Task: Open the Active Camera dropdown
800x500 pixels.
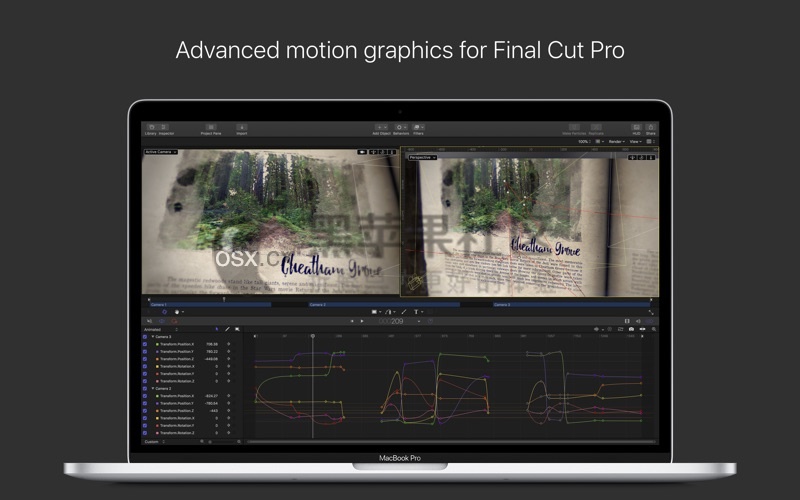Action: (161, 152)
